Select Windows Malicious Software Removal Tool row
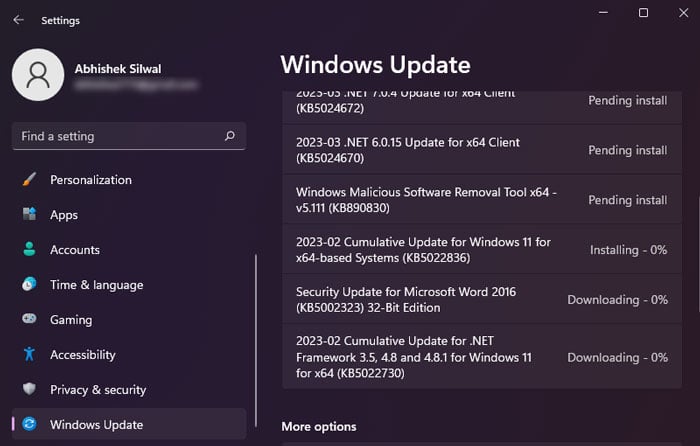700x446 pixels. point(482,200)
